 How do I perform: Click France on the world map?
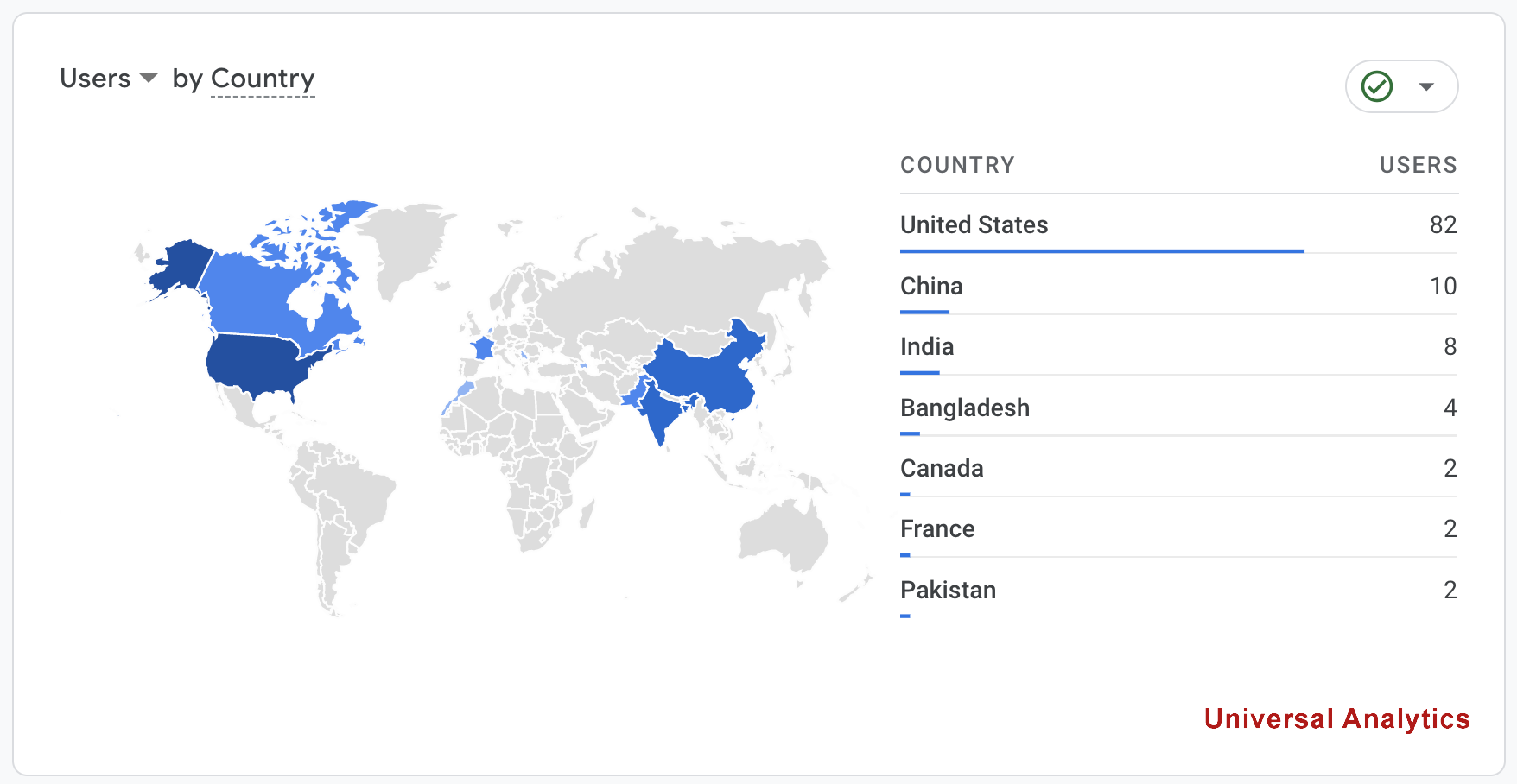[483, 348]
